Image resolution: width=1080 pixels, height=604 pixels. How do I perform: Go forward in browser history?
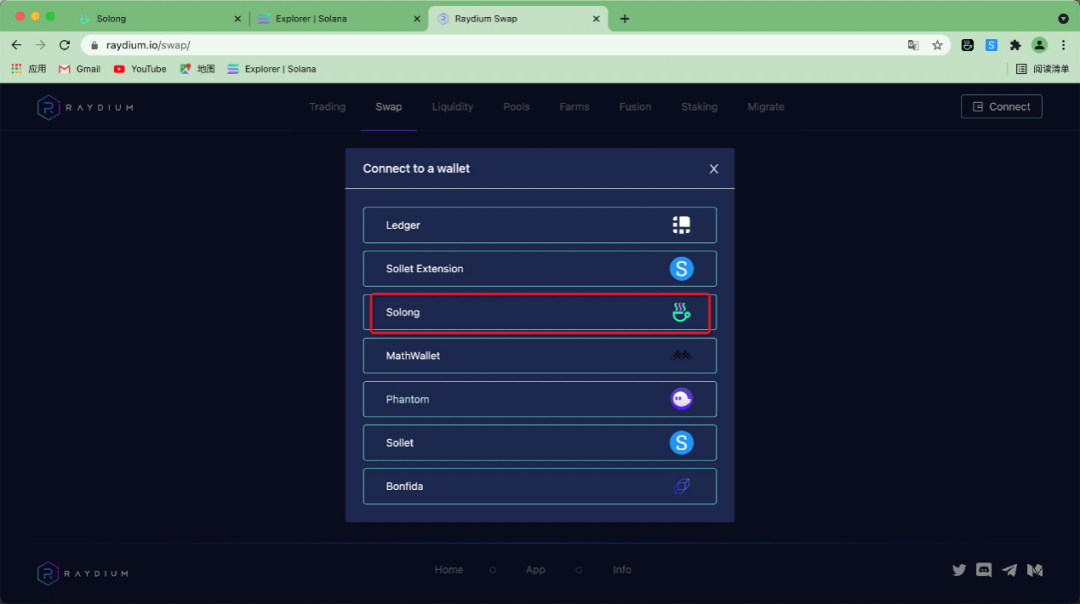coord(41,45)
